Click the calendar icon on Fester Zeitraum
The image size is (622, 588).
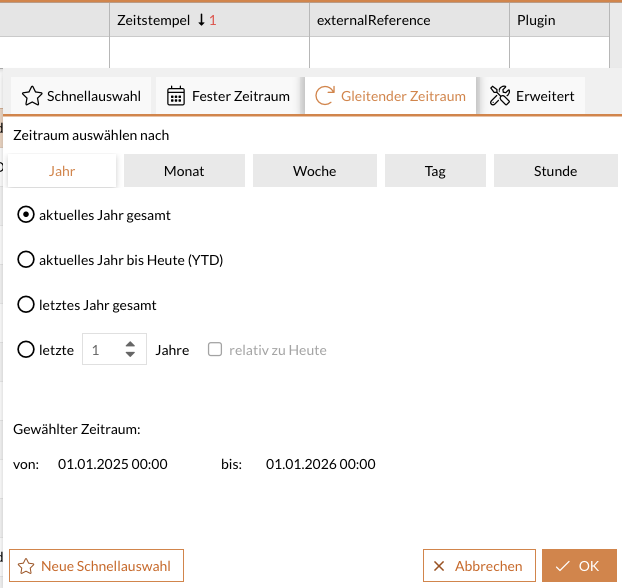coord(176,96)
